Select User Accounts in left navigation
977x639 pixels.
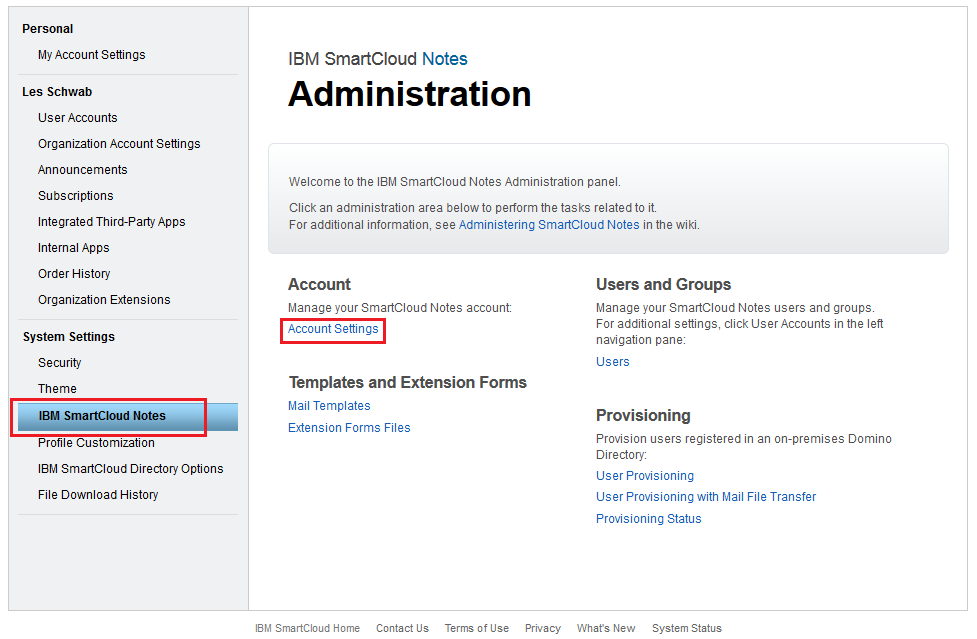[x=77, y=118]
